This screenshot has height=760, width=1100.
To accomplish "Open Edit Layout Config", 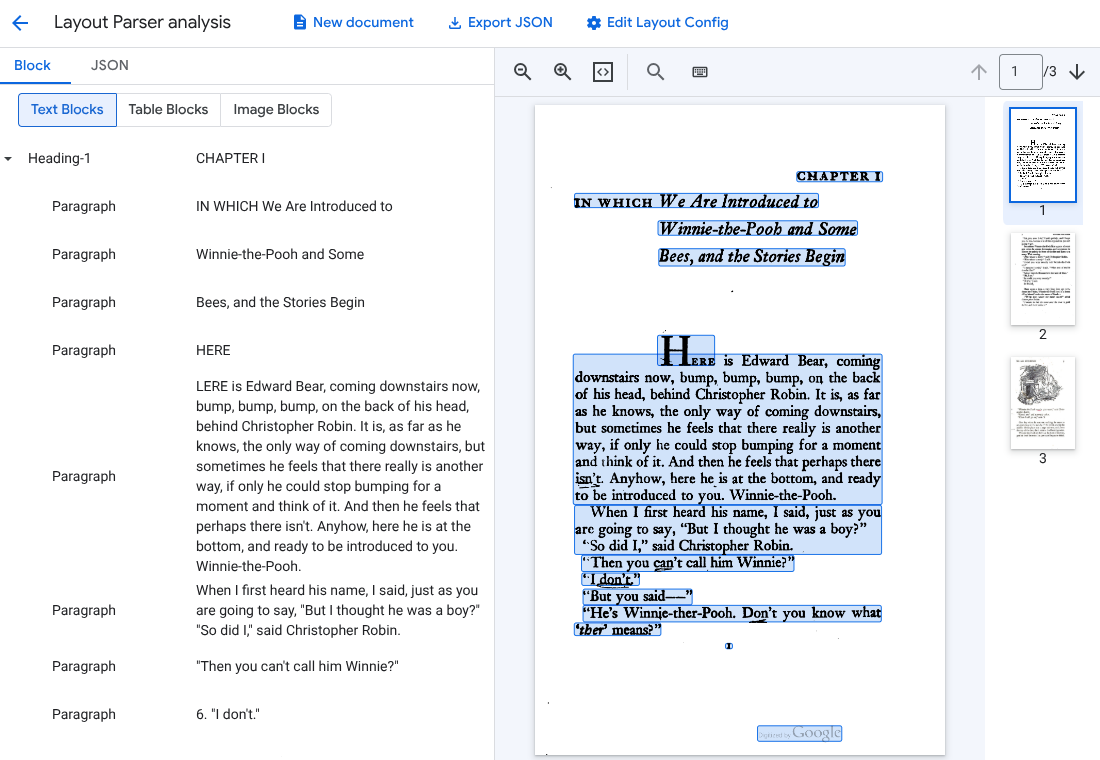I will (657, 23).
